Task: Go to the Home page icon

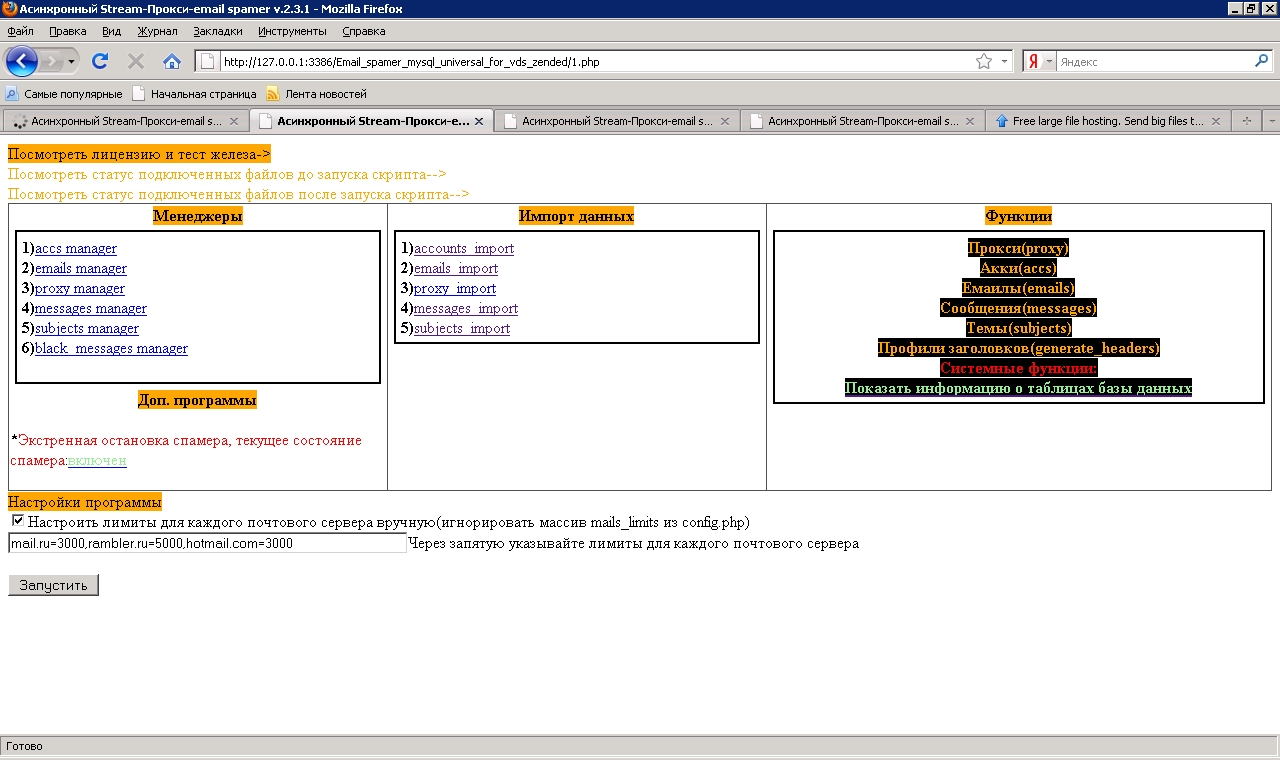Action: coord(172,61)
